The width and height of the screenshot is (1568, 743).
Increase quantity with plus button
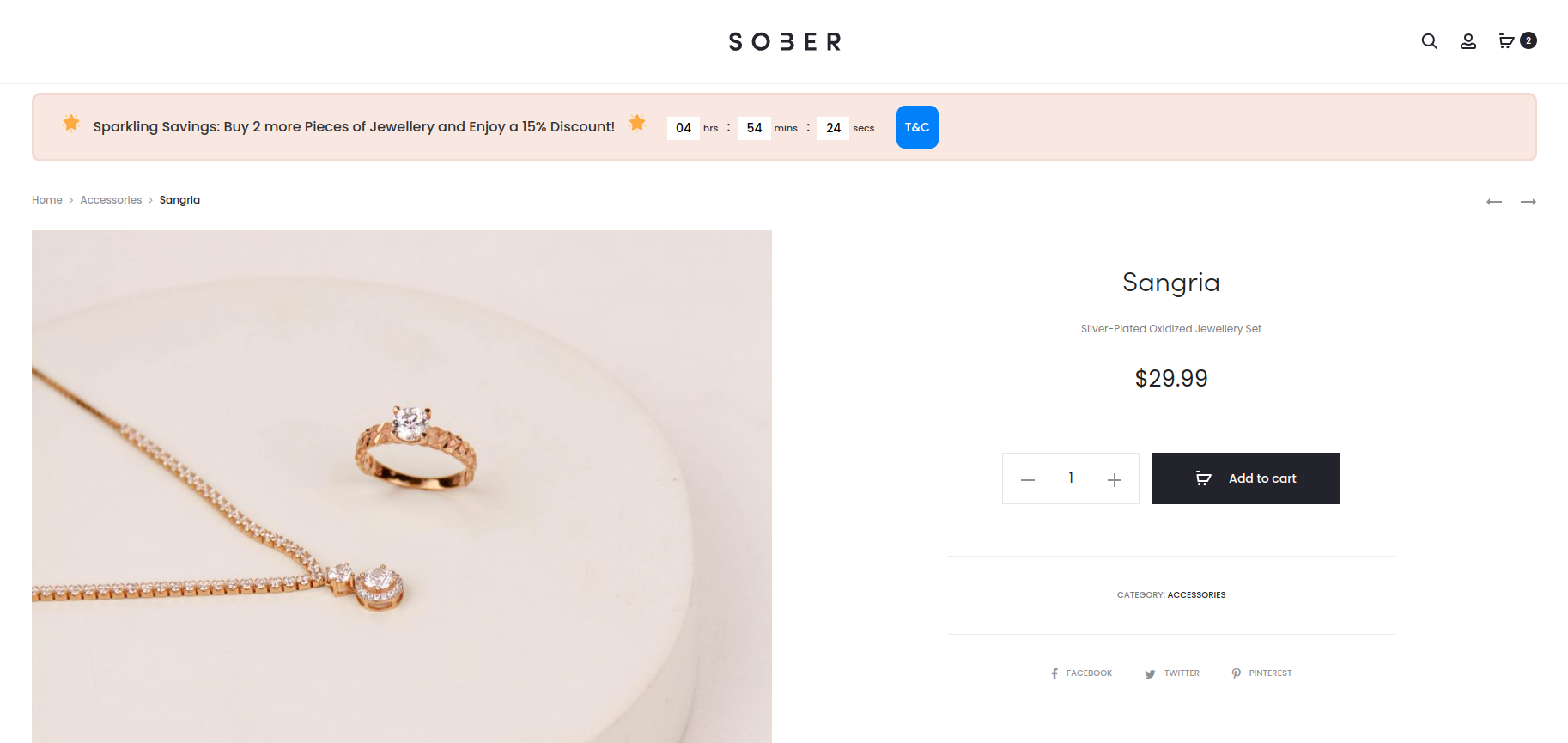click(x=1115, y=479)
